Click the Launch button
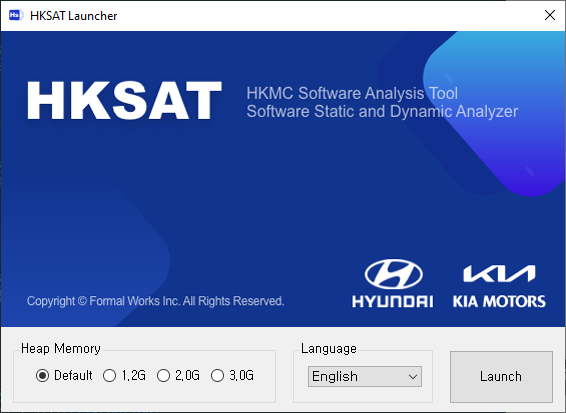Viewport: 566px width, 413px height. click(x=501, y=377)
